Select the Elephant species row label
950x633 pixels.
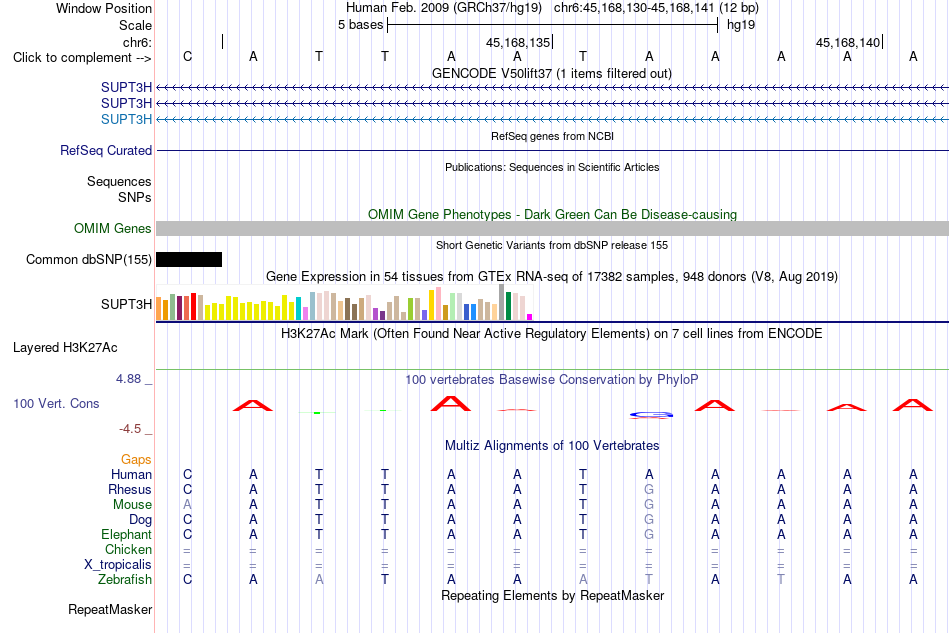coord(126,534)
